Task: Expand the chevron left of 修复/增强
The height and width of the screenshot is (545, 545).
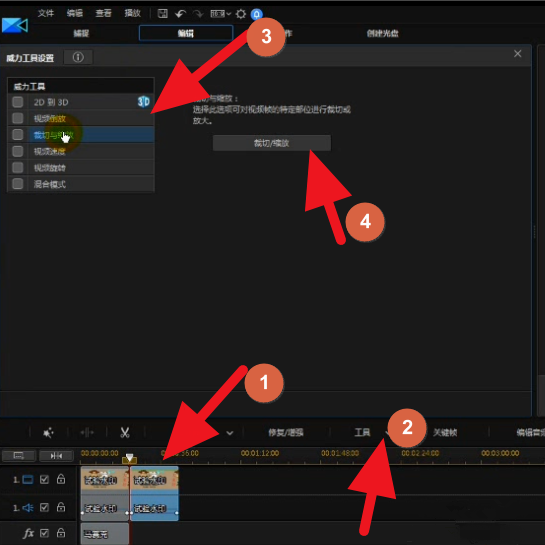Action: (229, 433)
